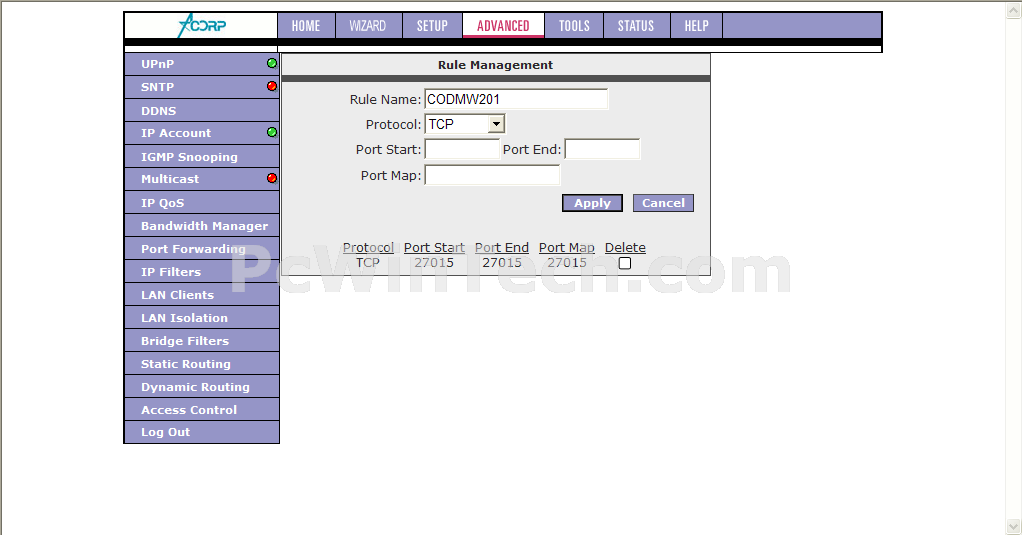Click the red status indicator next to Multicast
The image size is (1022, 535).
tap(272, 178)
